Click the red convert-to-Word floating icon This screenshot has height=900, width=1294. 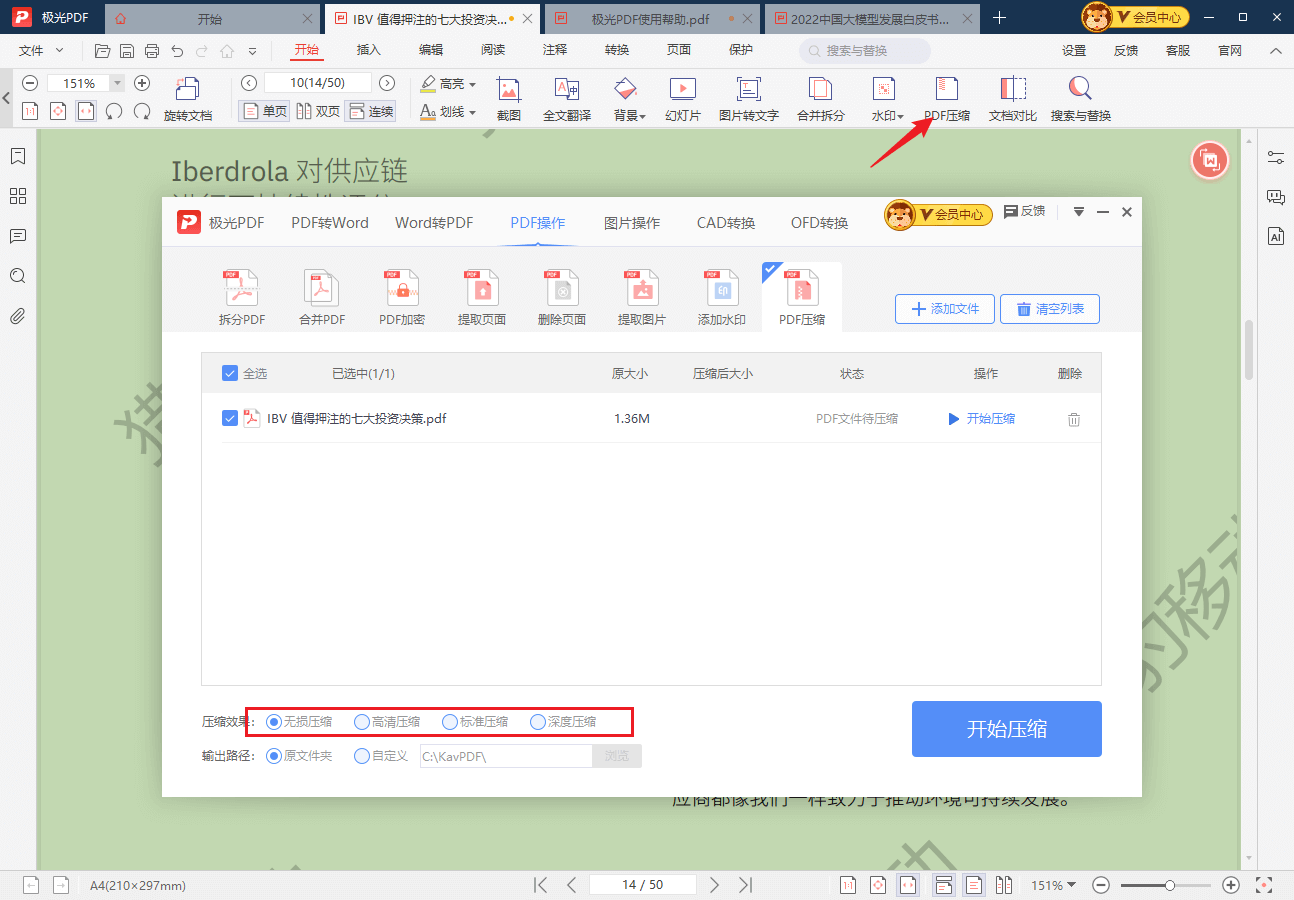tap(1210, 160)
